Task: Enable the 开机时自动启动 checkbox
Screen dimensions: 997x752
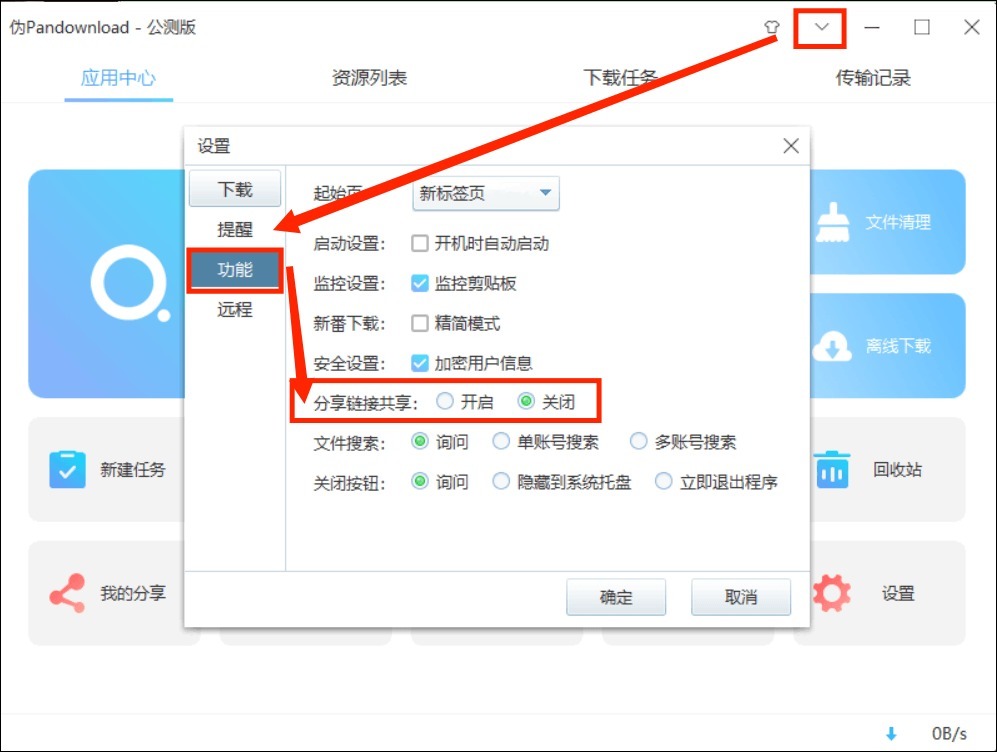Action: pyautogui.click(x=420, y=244)
